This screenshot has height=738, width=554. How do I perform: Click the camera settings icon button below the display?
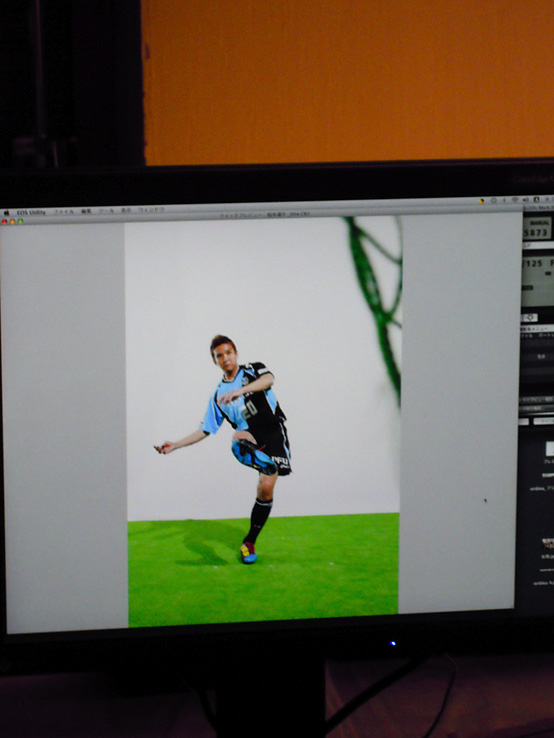click(x=530, y=318)
